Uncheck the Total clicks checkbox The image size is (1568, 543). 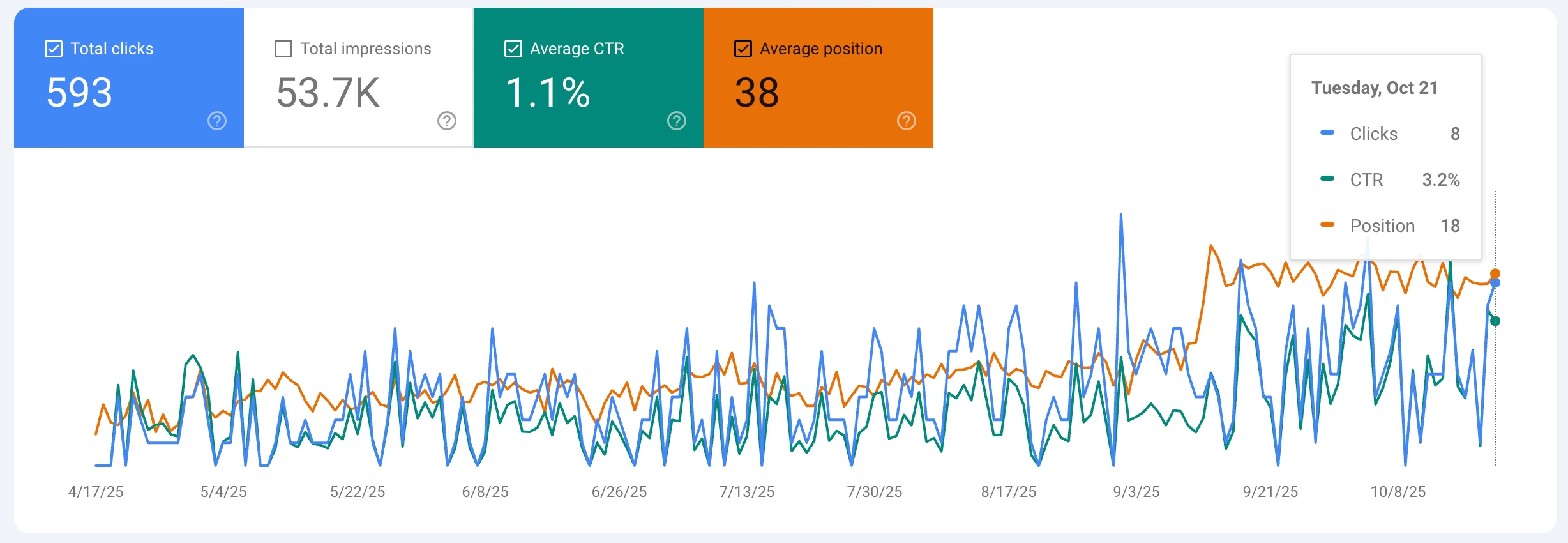54,49
